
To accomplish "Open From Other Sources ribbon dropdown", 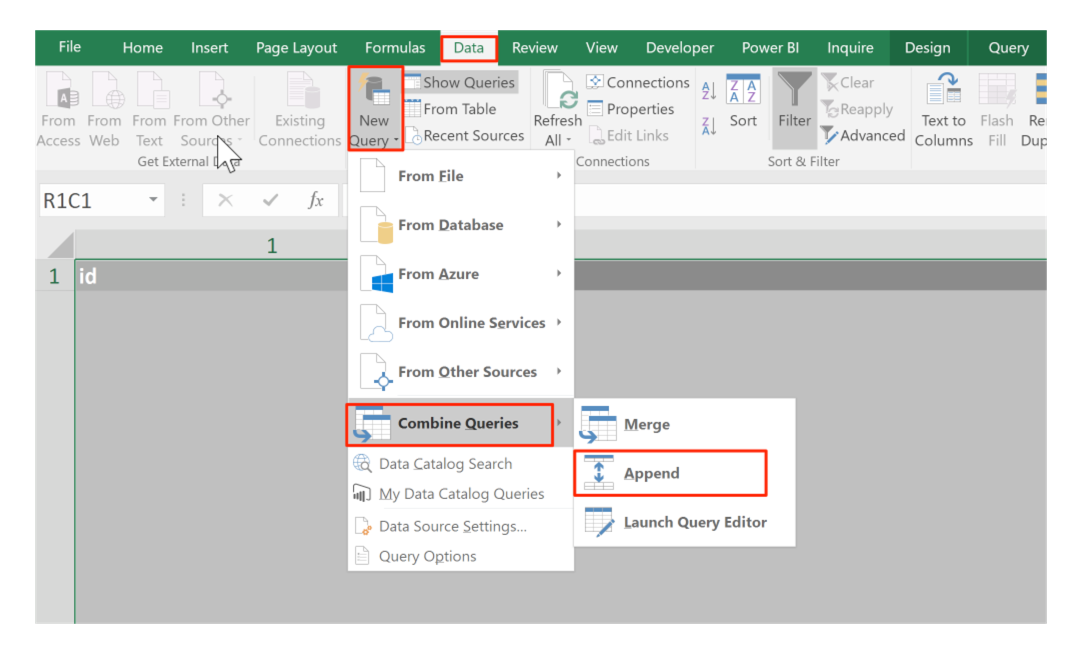I will (x=212, y=110).
